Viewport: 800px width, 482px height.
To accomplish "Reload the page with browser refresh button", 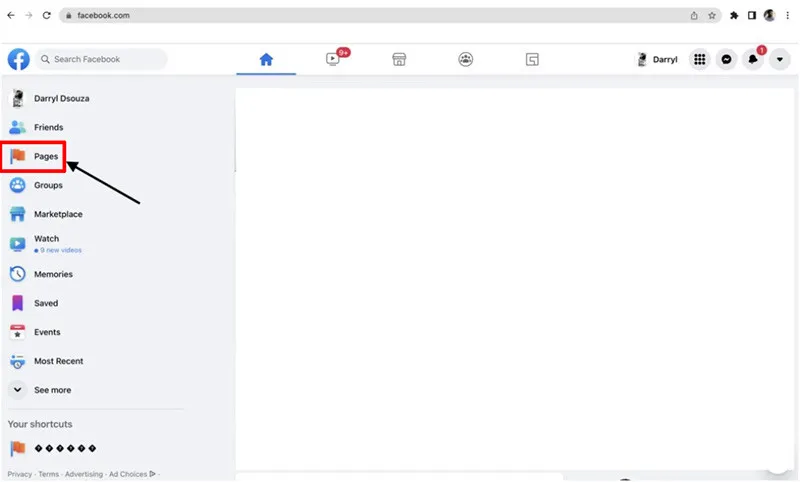I will (46, 15).
